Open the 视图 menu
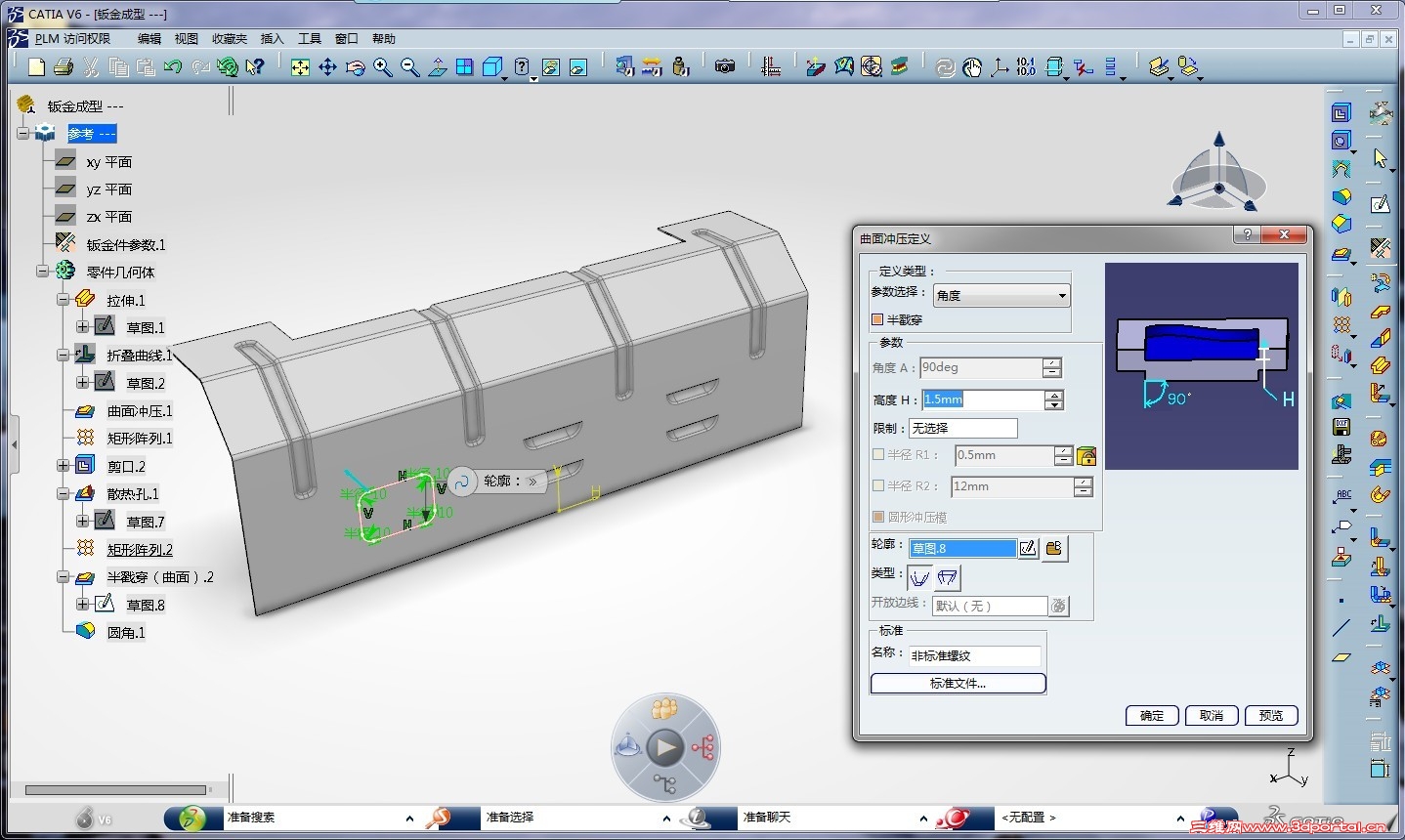The image size is (1405, 840). click(187, 39)
